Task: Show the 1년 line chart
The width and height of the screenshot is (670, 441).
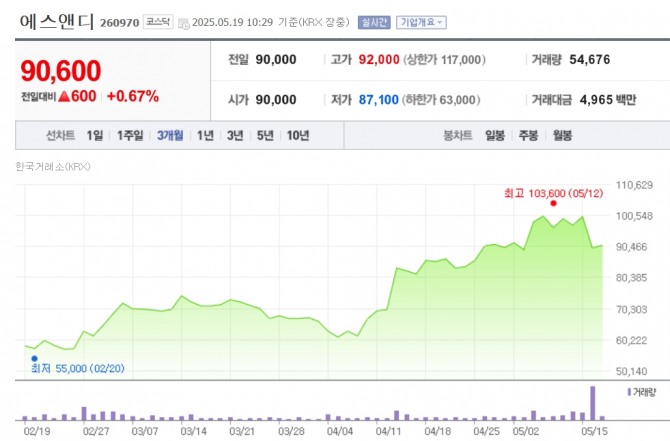Action: tap(204, 135)
